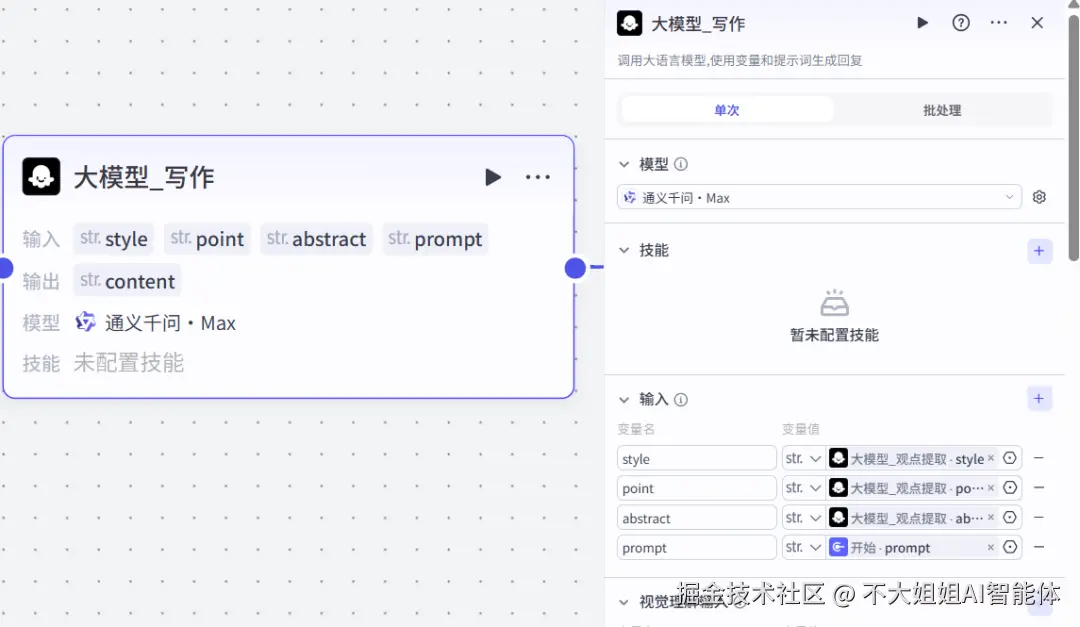
Task: Add an input variable with plus
Action: [1039, 398]
